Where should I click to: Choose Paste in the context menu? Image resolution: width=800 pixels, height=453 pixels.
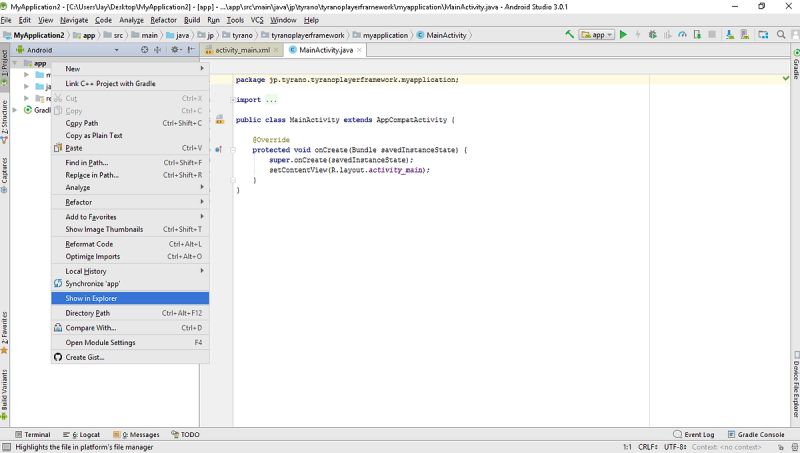130,148
